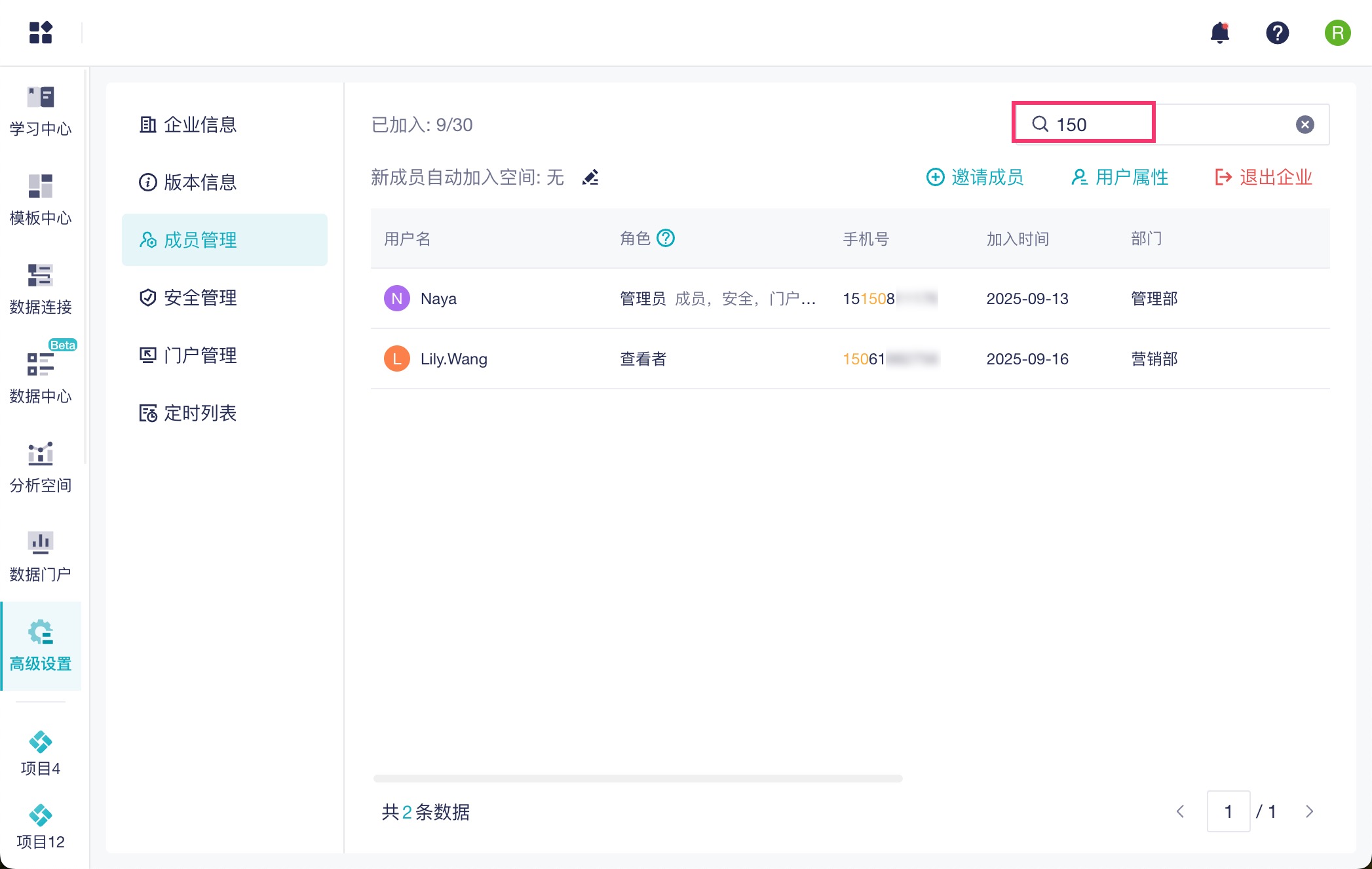Select the 成员管理 menu item
Viewport: 1372px width, 869px height.
click(x=225, y=240)
